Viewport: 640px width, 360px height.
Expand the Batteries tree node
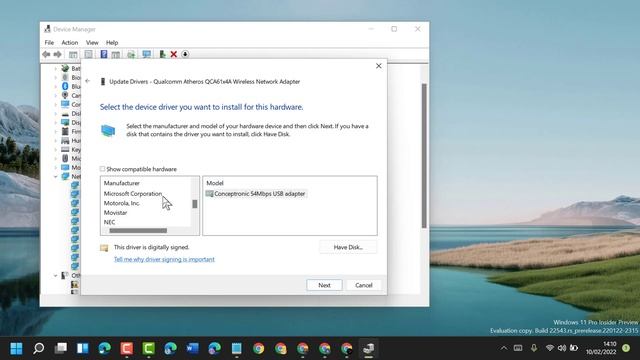tap(56, 69)
